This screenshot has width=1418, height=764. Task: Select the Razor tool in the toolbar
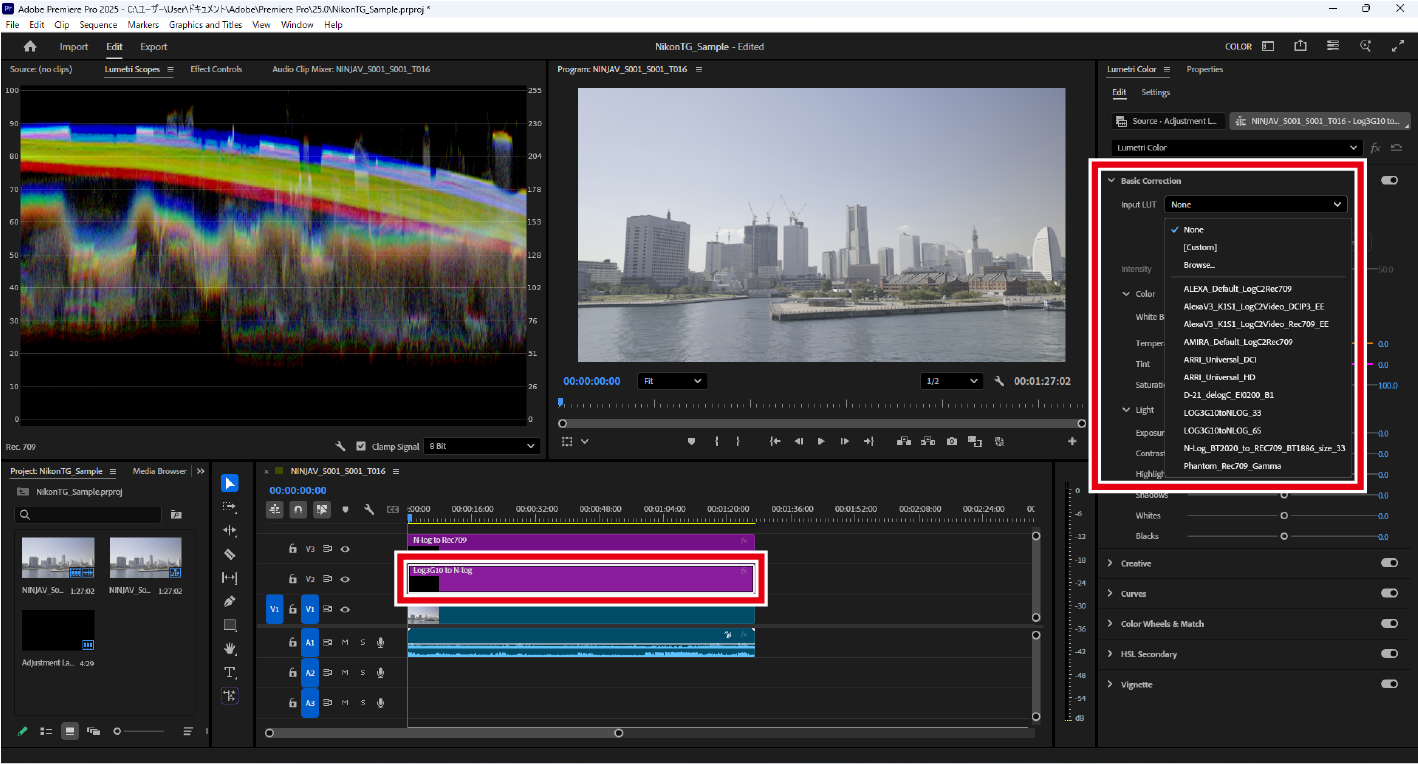(x=230, y=554)
